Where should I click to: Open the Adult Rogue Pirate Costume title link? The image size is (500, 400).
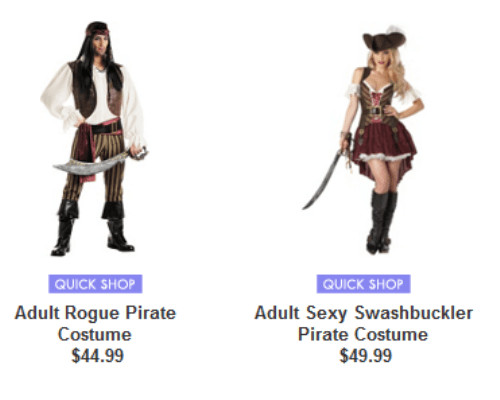[x=95, y=323]
